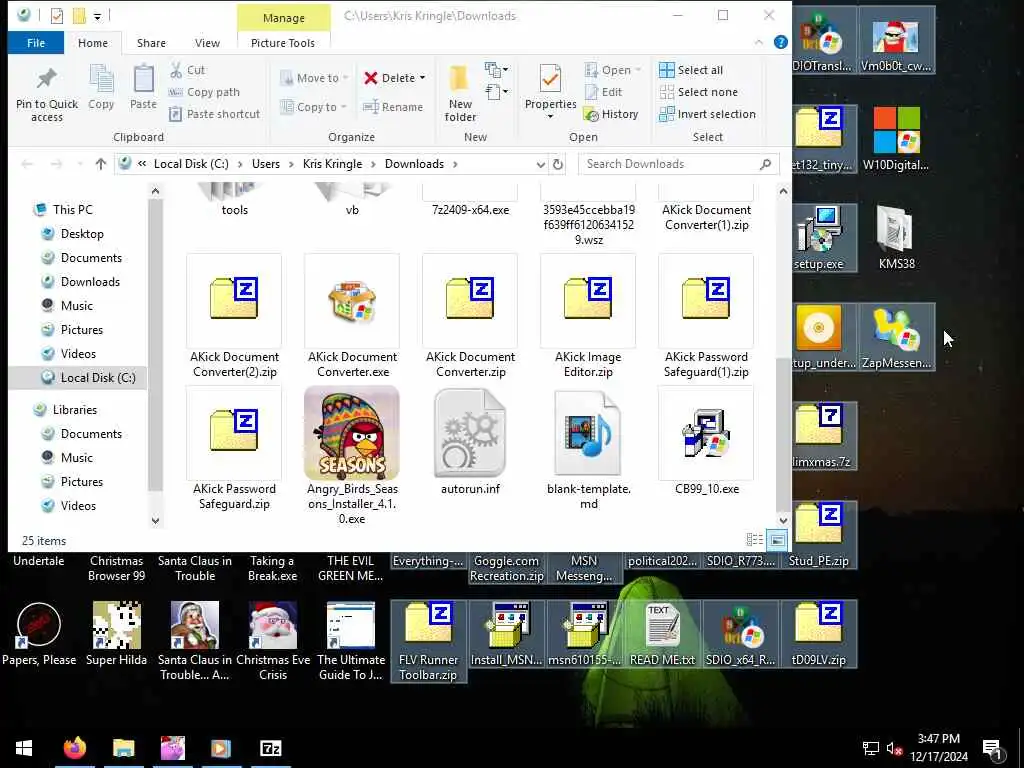Click Kris Kringle breadcrumb segment
This screenshot has height=768, width=1024.
pos(332,164)
